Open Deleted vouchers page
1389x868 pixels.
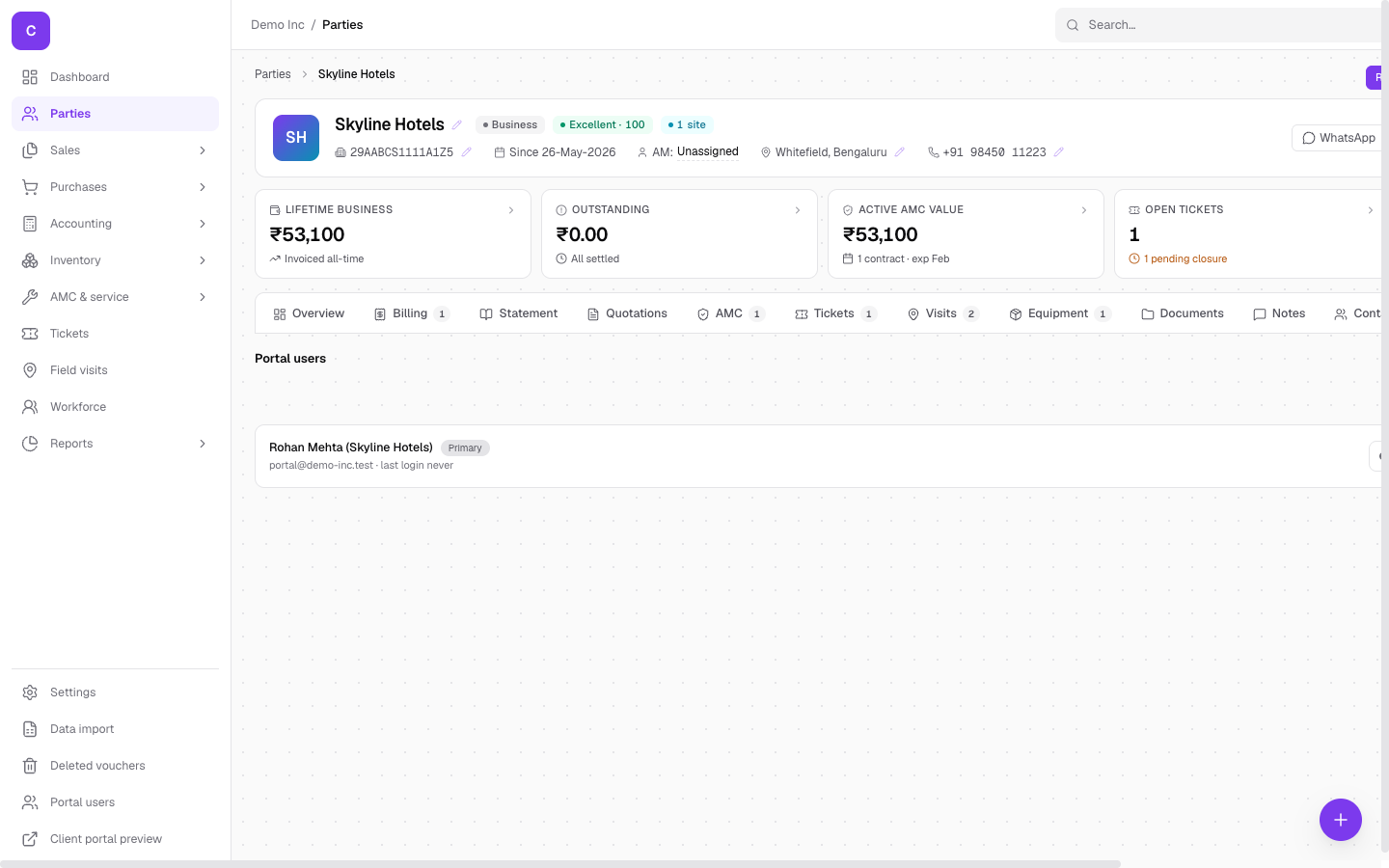click(x=115, y=766)
